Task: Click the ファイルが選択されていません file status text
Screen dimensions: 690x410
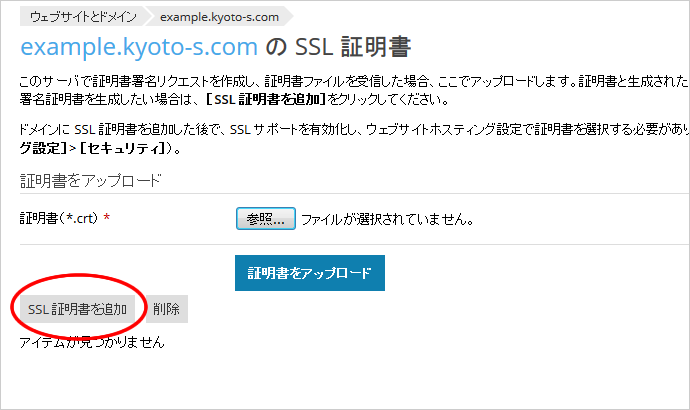Action: tap(387, 219)
